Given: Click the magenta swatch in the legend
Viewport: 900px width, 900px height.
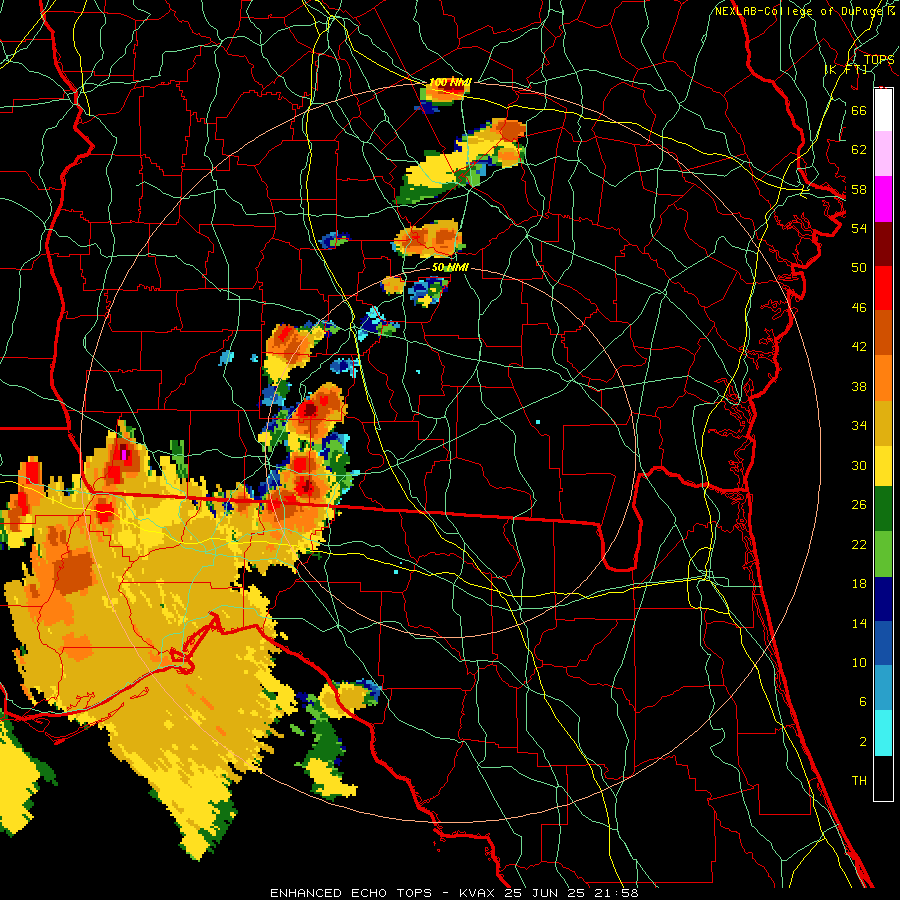Looking at the screenshot, I should [883, 199].
